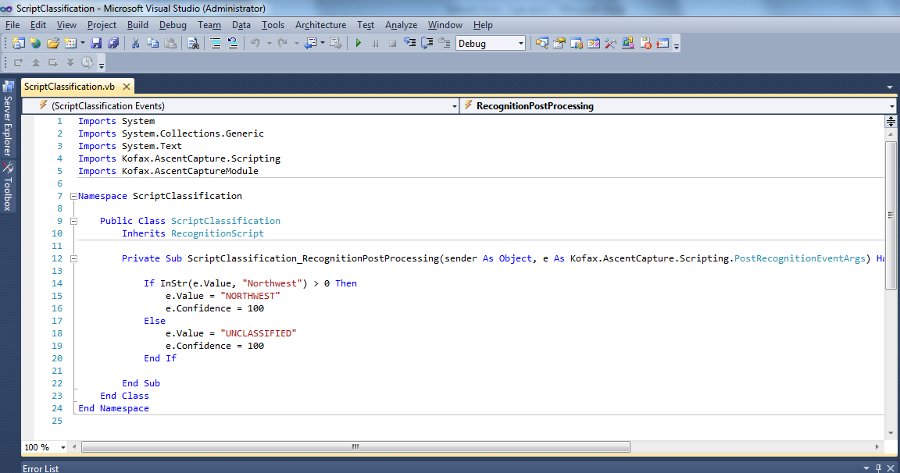
Task: Click the Copy toolbar icon
Action: tap(153, 44)
